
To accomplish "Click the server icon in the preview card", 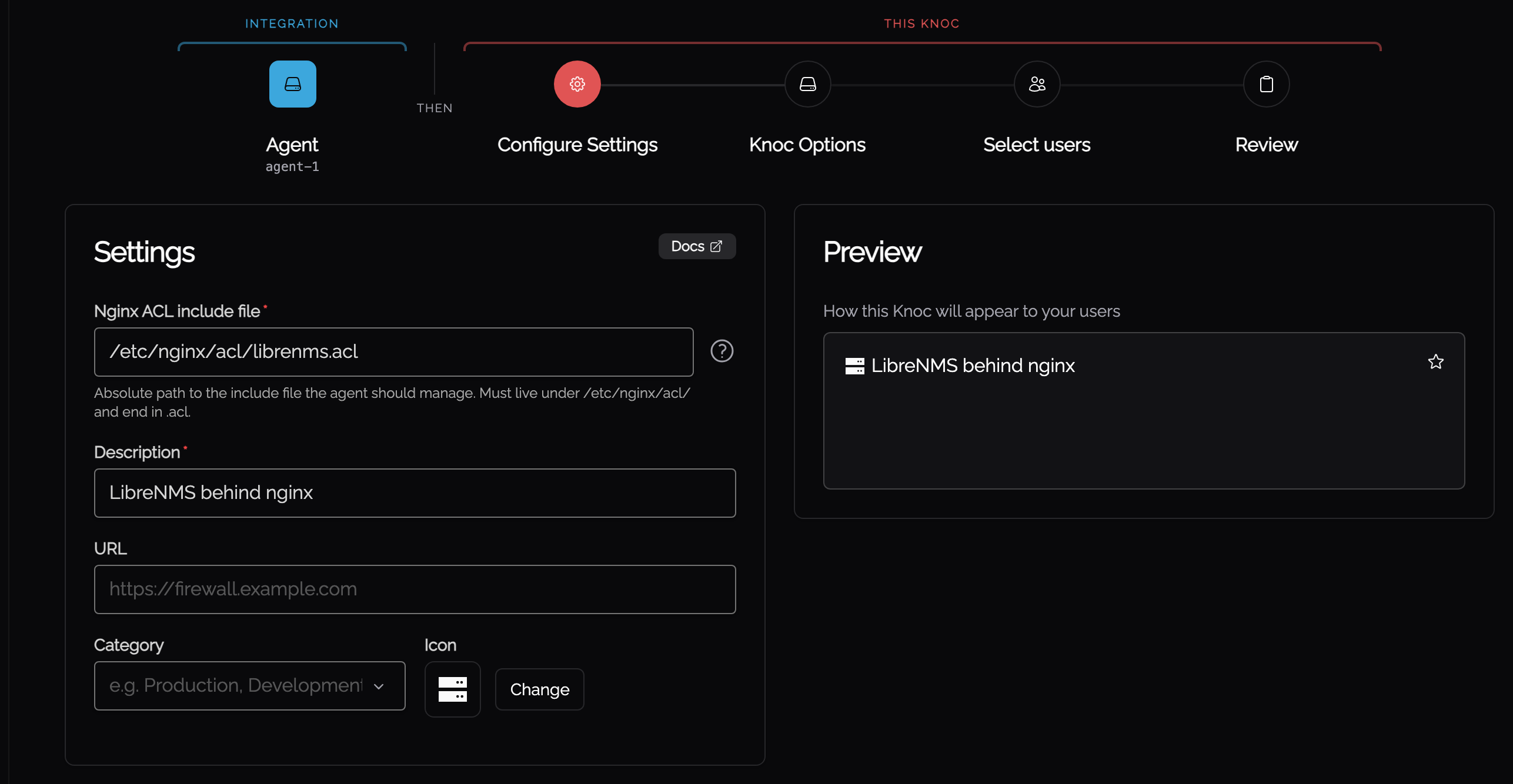I will 854,366.
